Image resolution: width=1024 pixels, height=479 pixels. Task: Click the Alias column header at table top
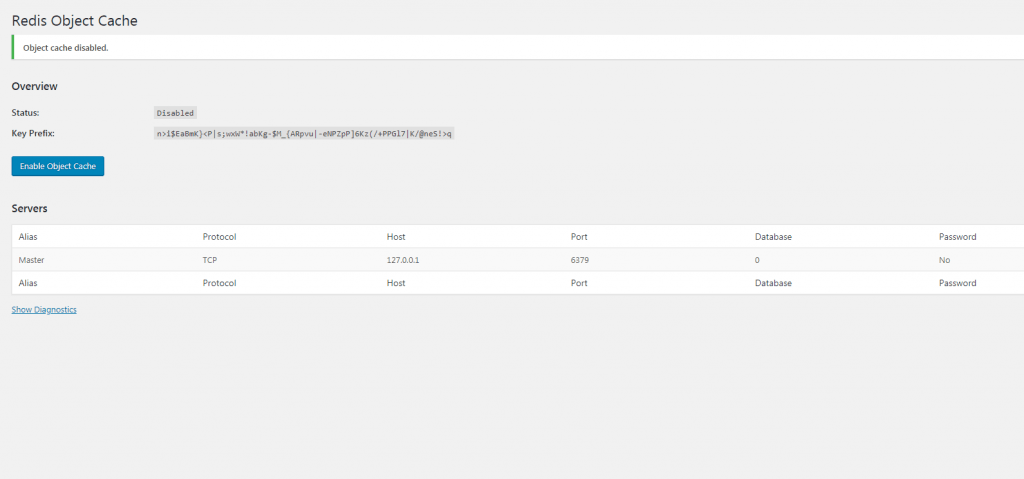(28, 237)
